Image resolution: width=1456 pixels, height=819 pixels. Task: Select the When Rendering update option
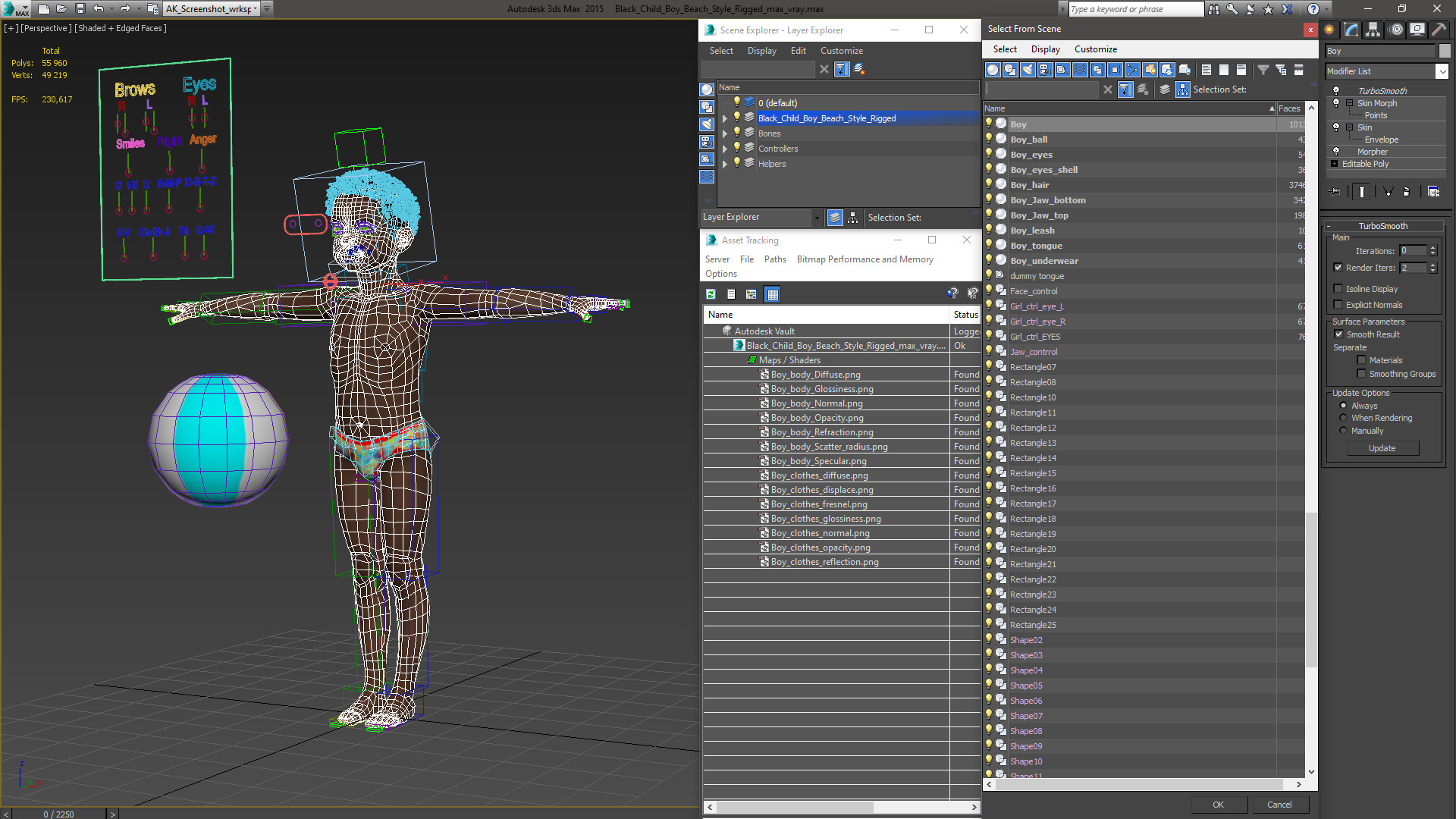tap(1343, 418)
